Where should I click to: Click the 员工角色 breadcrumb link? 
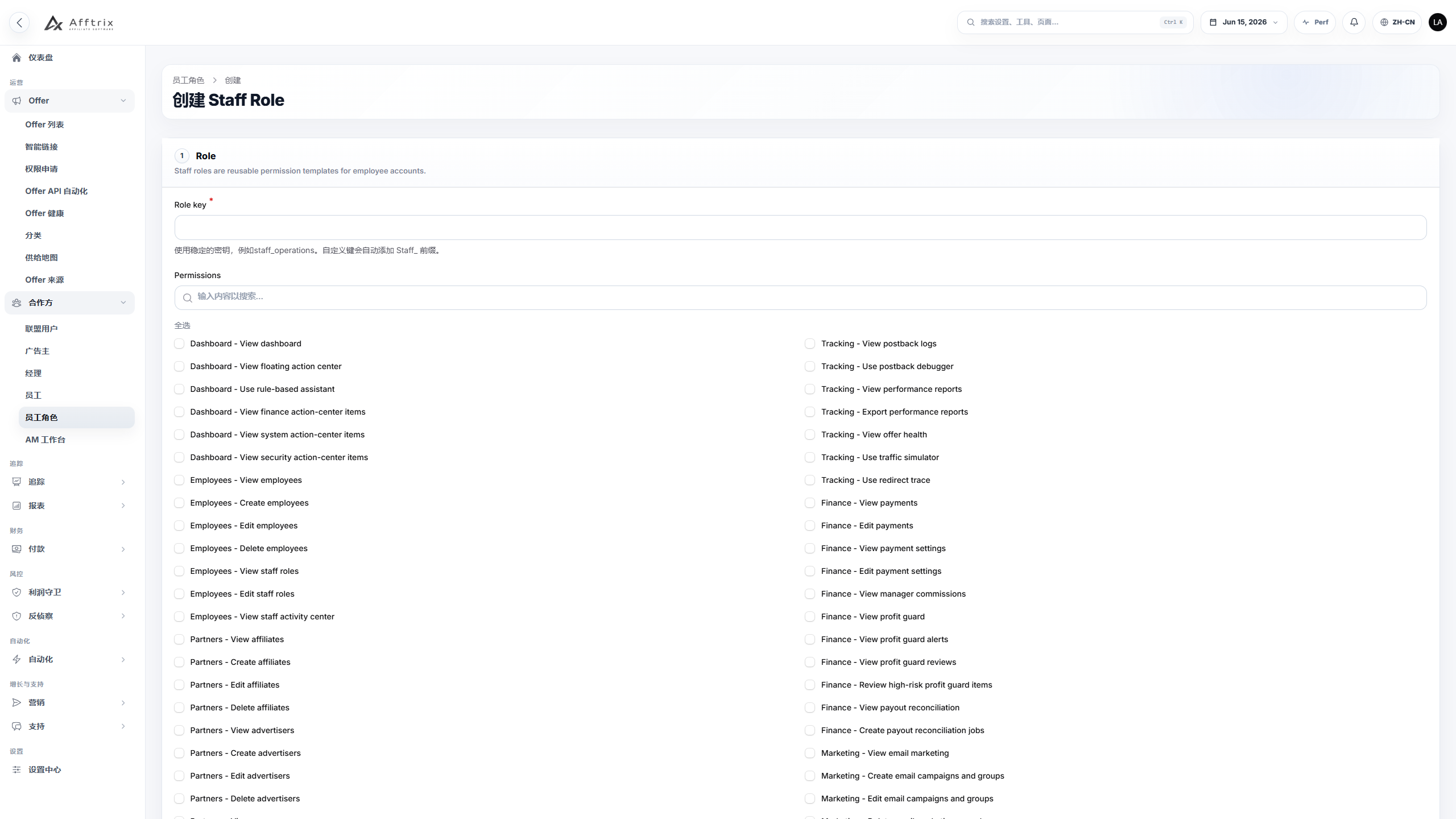[x=188, y=80]
